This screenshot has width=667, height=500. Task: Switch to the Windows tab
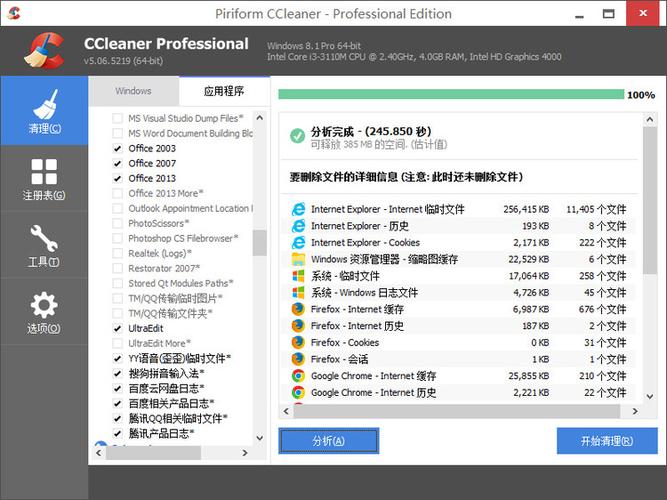tap(134, 91)
